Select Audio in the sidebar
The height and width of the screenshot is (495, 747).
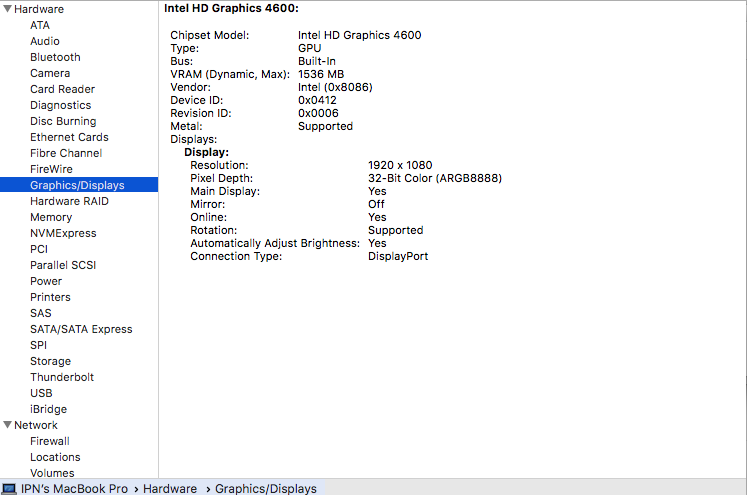(45, 41)
